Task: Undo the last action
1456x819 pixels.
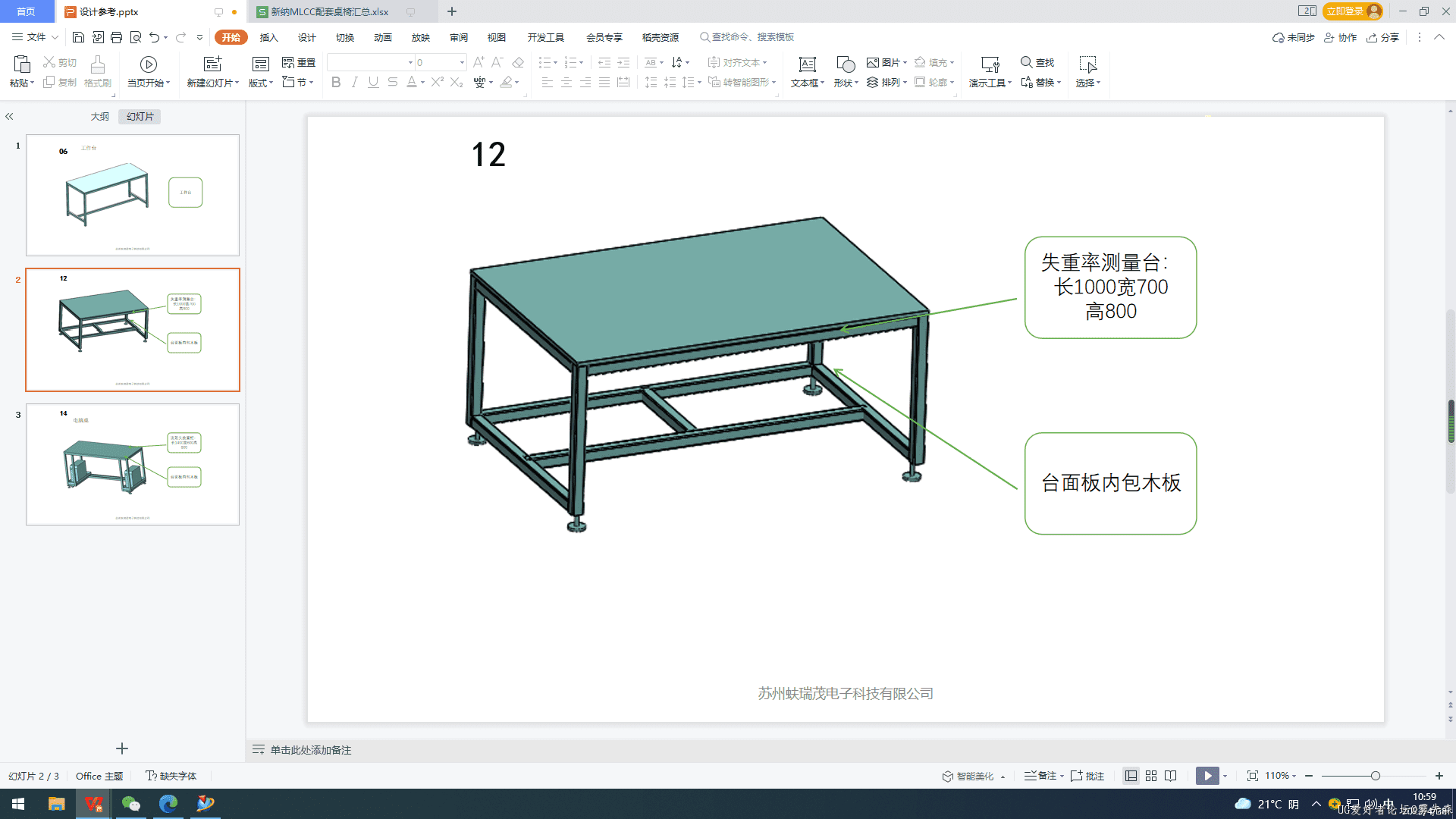Action: (x=155, y=37)
